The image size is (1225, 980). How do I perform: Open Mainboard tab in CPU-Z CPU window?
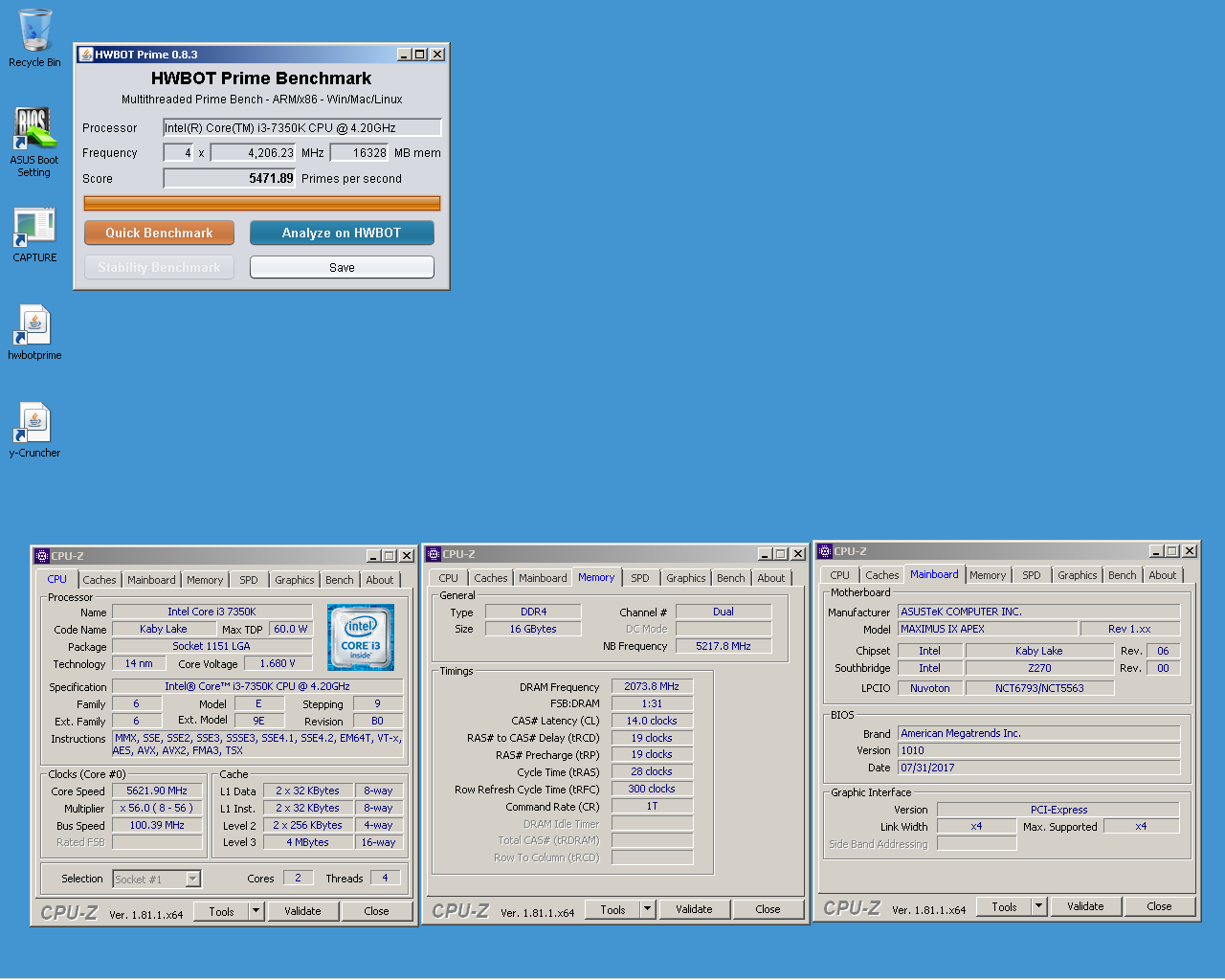click(x=151, y=580)
